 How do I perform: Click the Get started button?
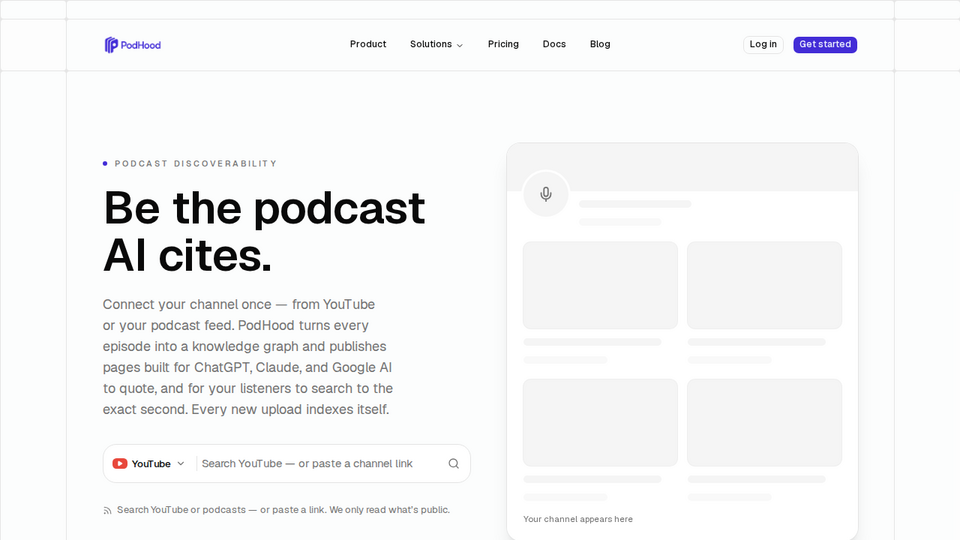tap(825, 44)
